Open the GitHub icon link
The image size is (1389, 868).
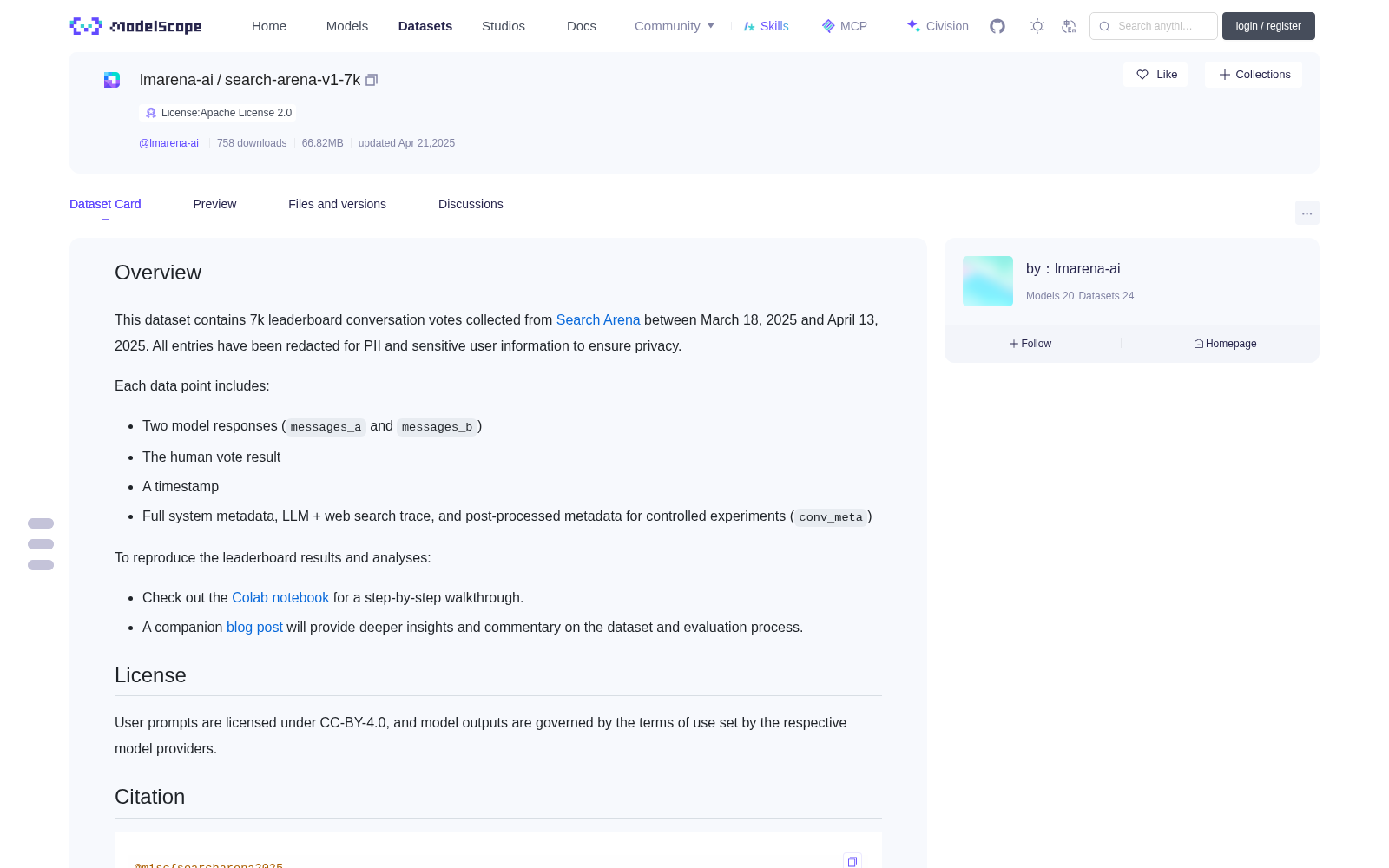coord(997,26)
